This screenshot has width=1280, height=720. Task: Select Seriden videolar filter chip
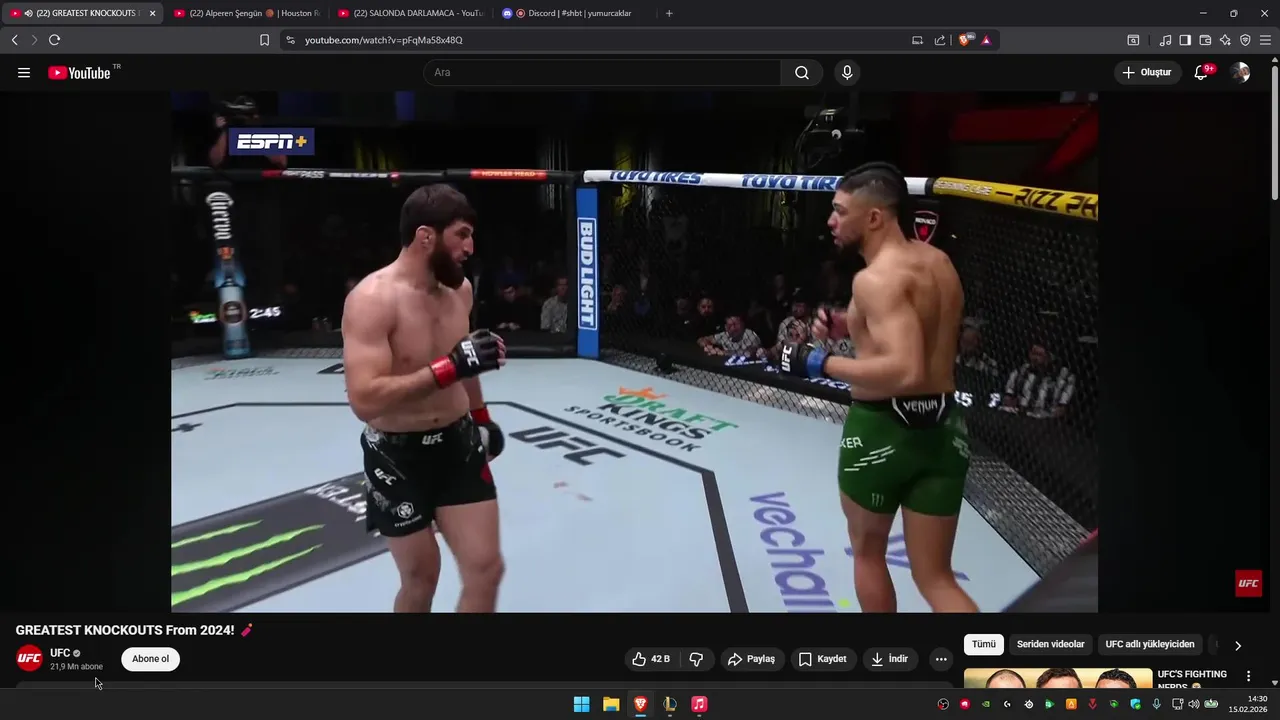(x=1050, y=645)
